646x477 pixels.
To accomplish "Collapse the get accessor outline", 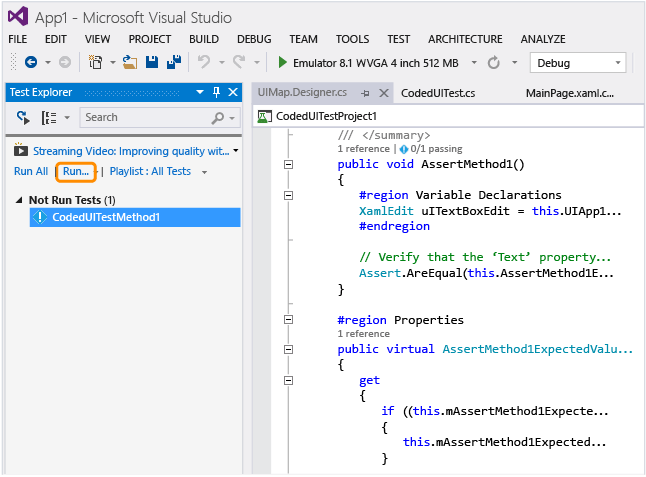I will (288, 381).
